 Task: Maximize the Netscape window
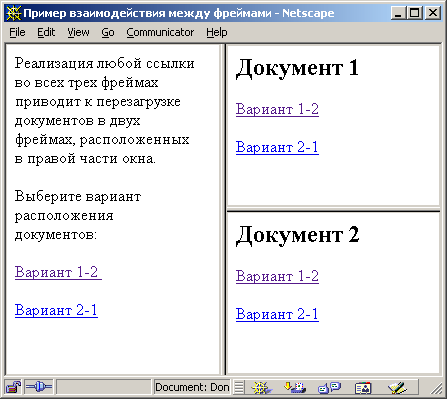pos(415,13)
